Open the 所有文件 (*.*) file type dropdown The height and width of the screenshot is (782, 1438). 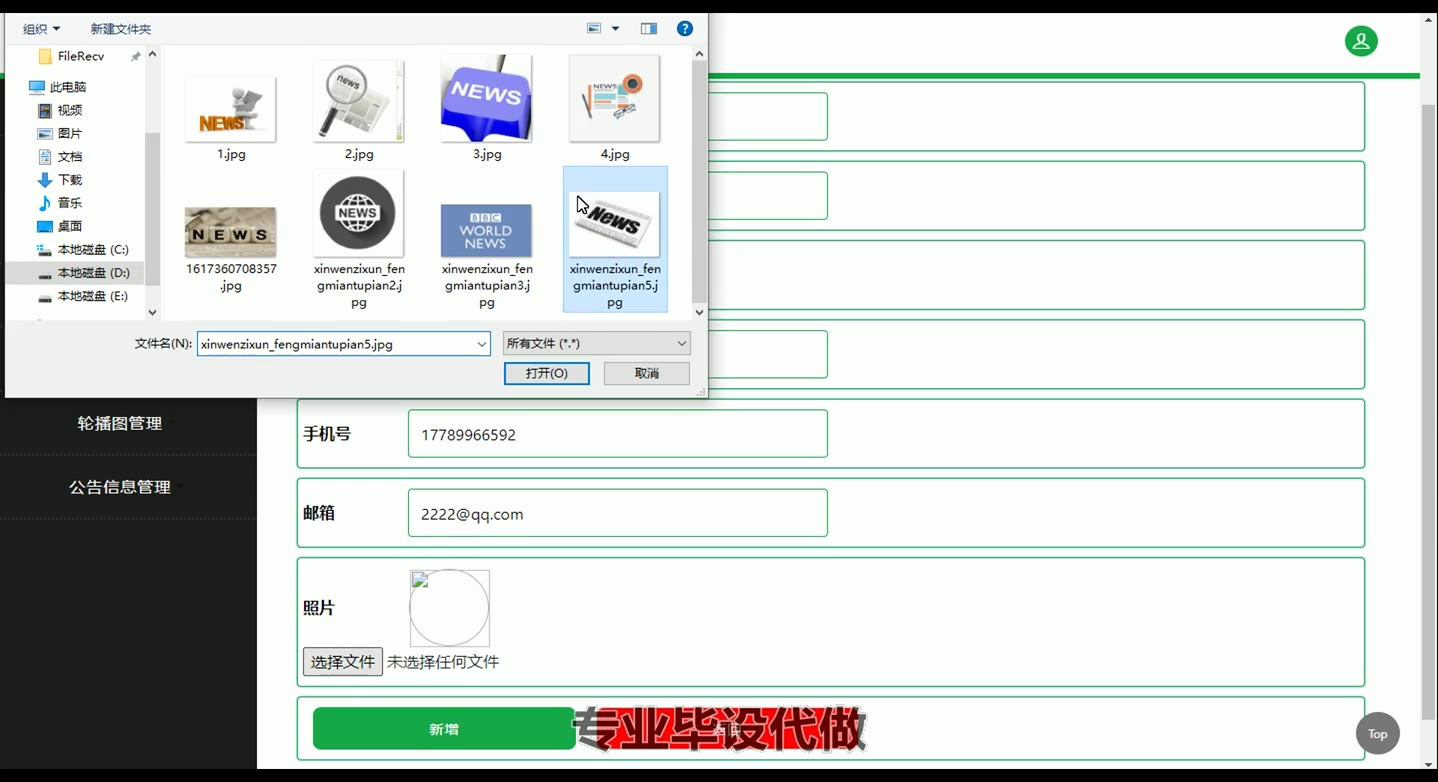[x=596, y=343]
